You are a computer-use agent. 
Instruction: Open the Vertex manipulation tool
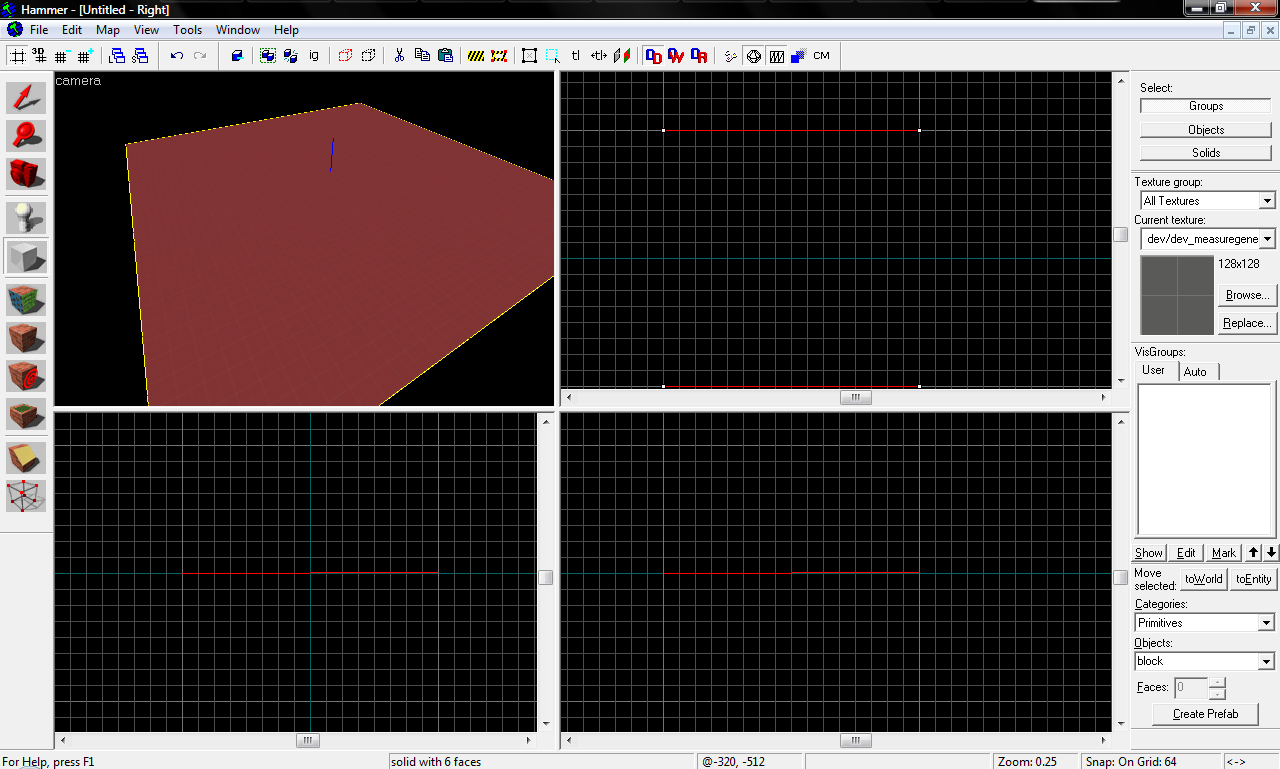click(x=26, y=496)
